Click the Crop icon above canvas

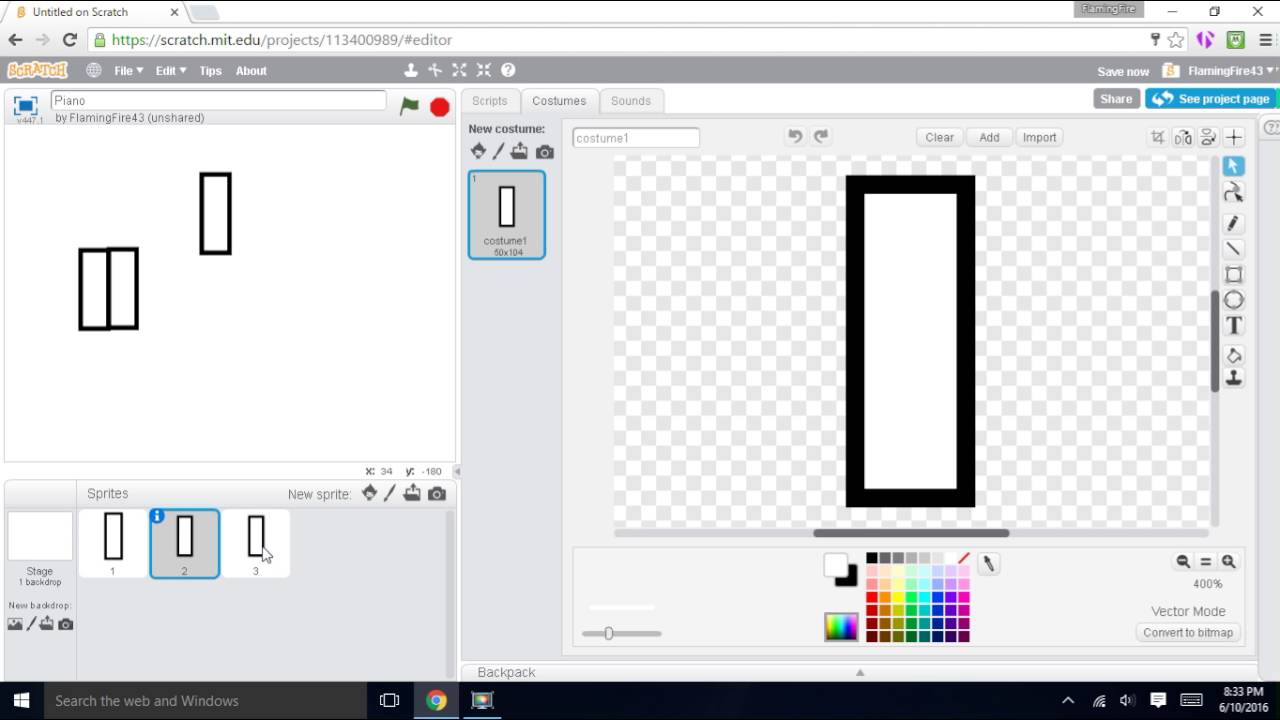[1158, 137]
